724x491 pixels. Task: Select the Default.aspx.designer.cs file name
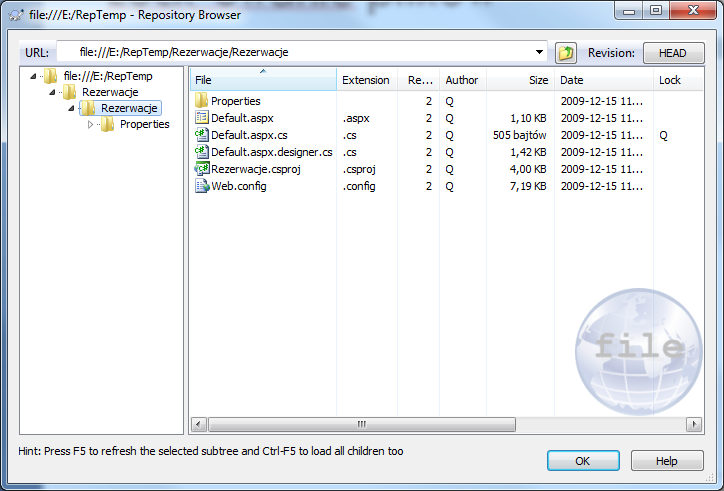coord(272,152)
